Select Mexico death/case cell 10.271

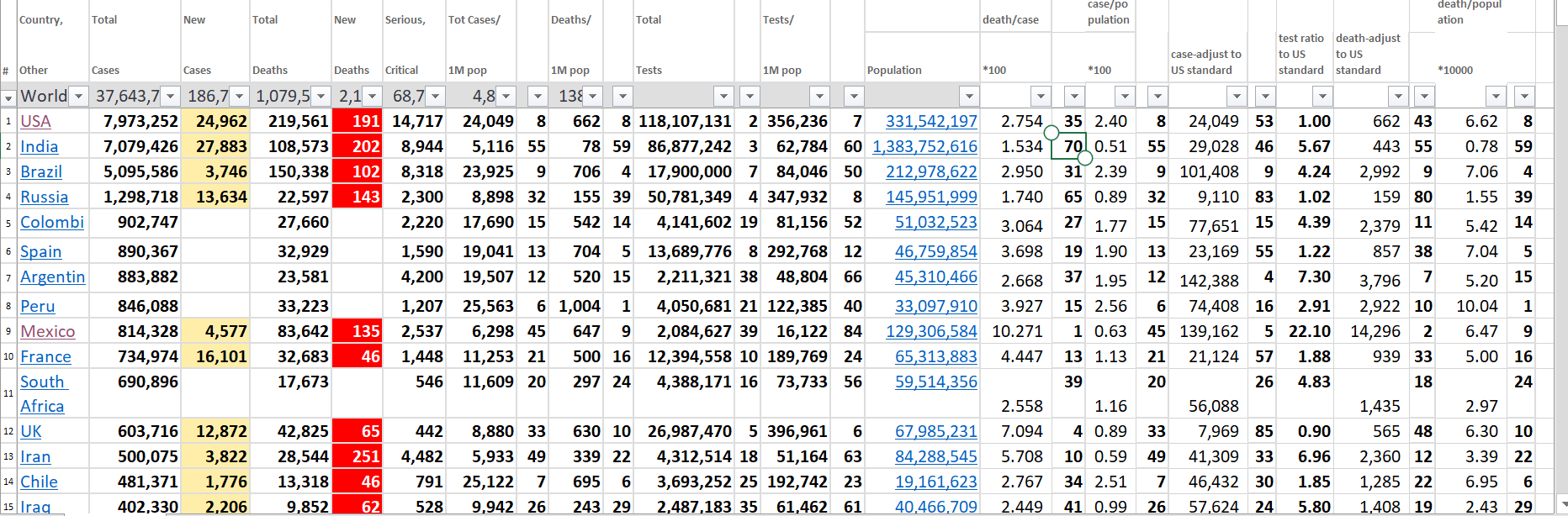click(1016, 331)
